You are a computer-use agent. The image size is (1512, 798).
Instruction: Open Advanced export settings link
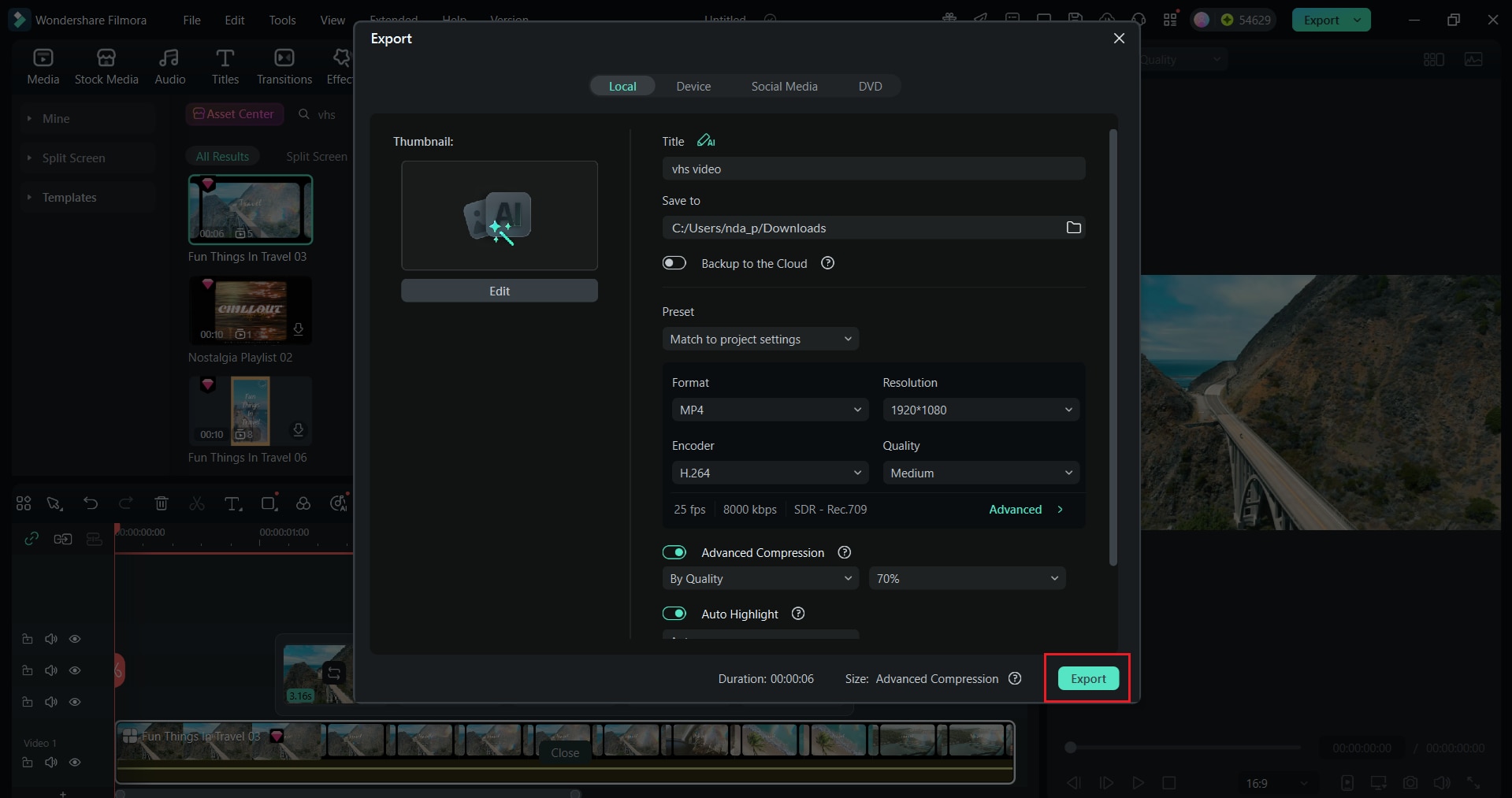(1017, 509)
